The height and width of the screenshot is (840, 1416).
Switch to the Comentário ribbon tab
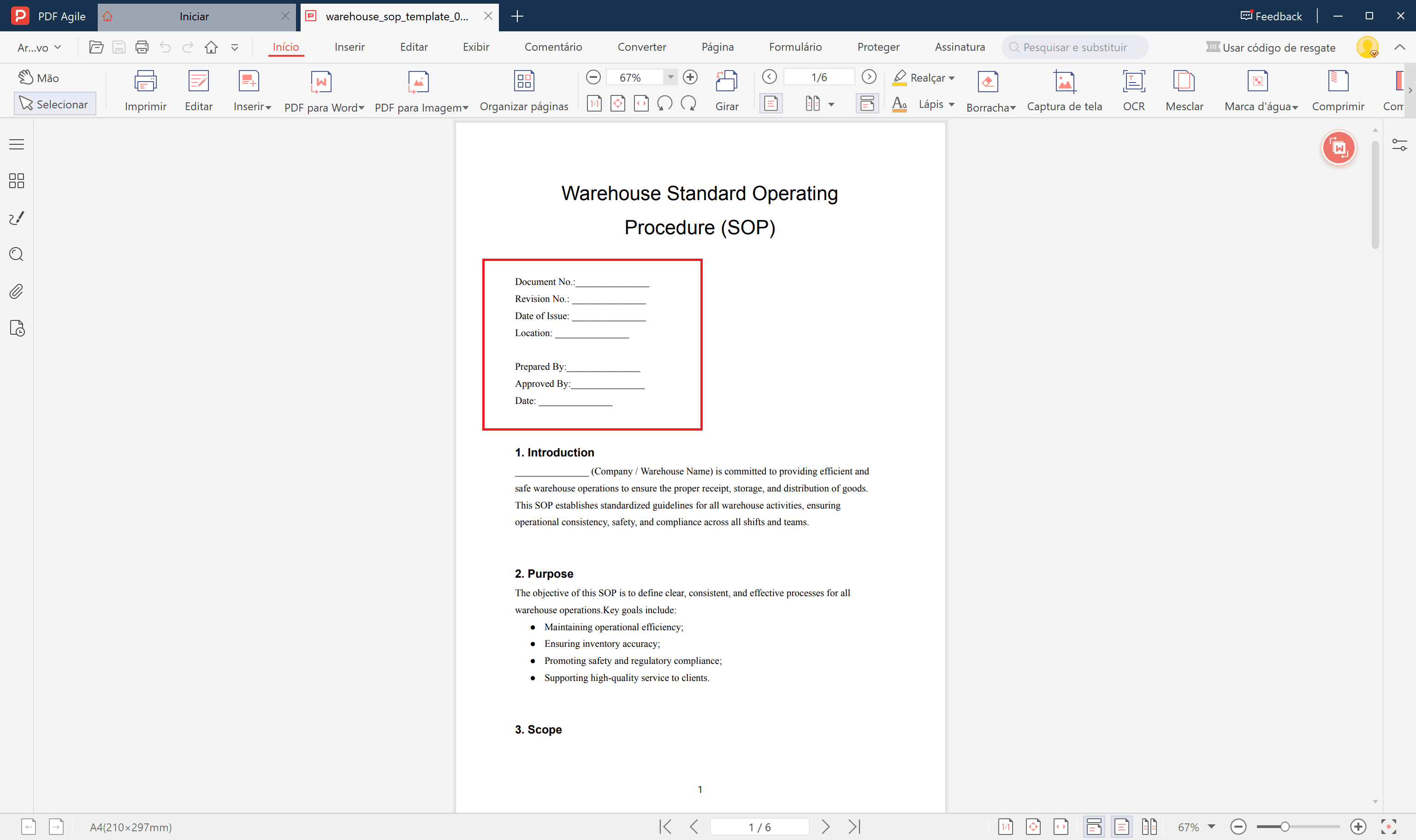[553, 47]
